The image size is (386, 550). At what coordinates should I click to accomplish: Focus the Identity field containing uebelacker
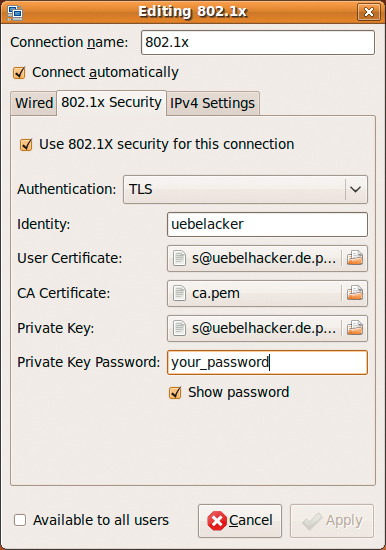click(267, 224)
